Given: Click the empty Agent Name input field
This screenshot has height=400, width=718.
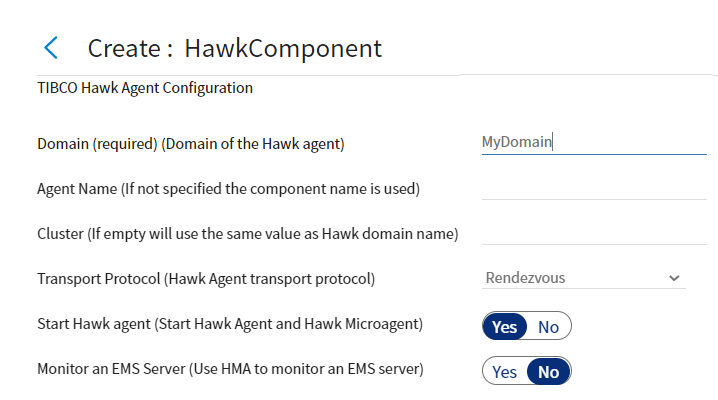Looking at the screenshot, I should click(x=593, y=187).
